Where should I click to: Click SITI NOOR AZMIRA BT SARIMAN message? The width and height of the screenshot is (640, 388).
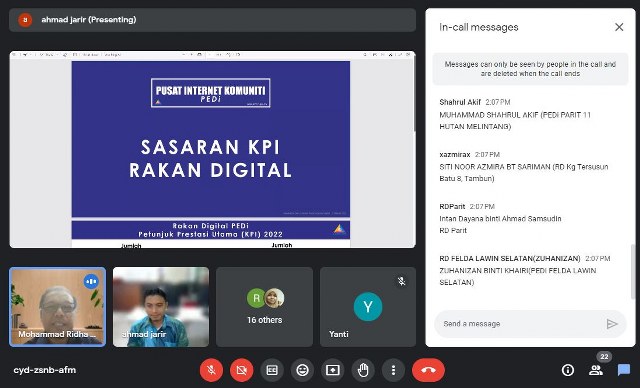[524, 173]
